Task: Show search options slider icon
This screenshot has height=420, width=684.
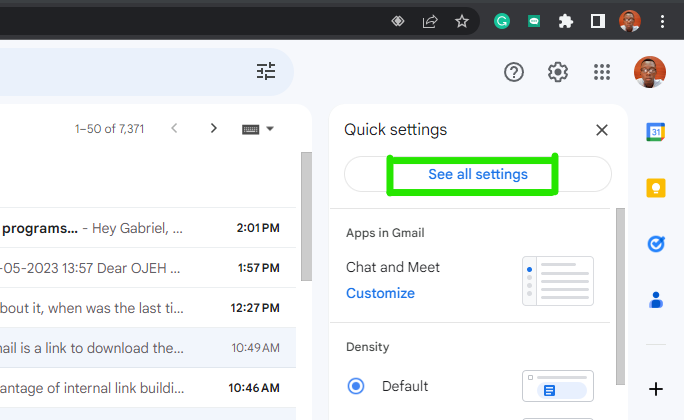Action: [x=266, y=71]
